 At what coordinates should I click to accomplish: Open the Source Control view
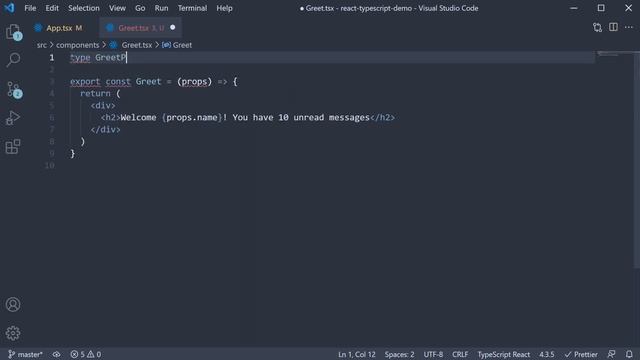click(13, 89)
